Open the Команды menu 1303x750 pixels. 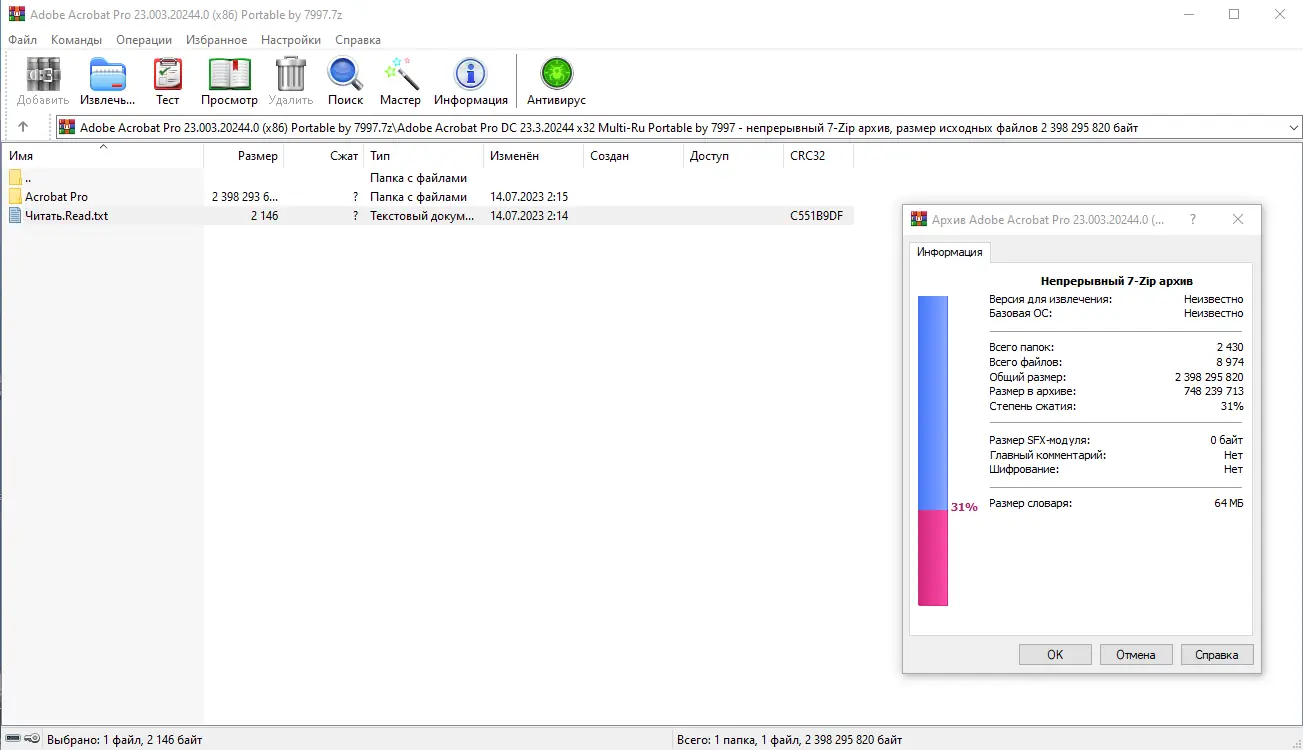[x=76, y=40]
